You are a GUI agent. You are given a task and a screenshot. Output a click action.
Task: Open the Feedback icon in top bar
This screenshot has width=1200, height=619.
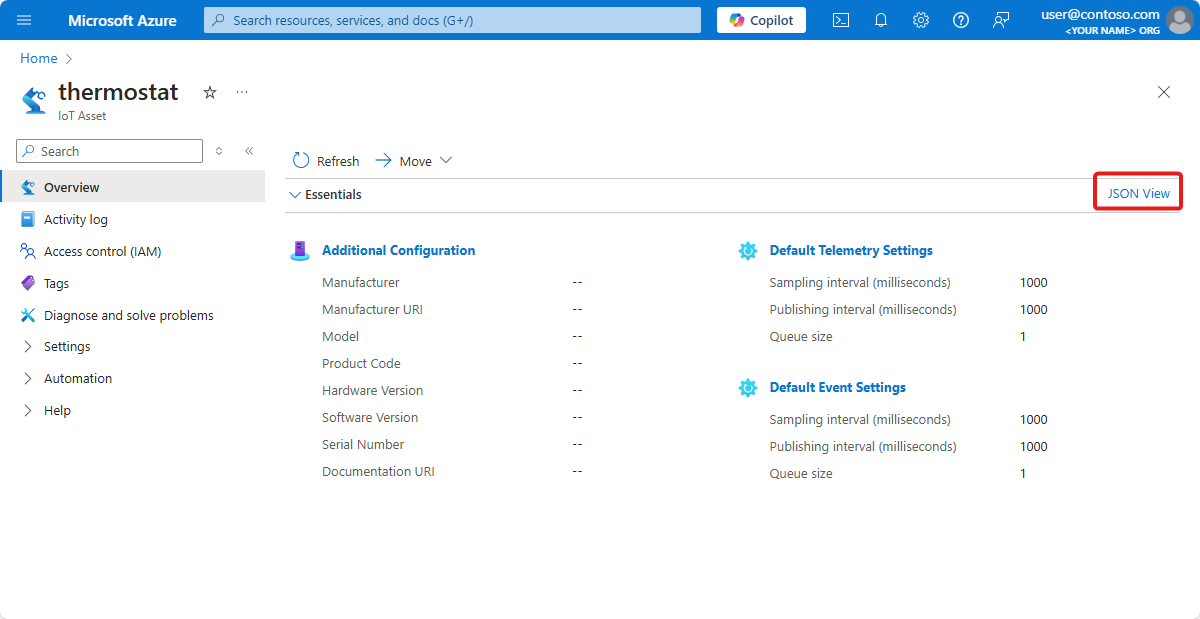(x=1001, y=20)
